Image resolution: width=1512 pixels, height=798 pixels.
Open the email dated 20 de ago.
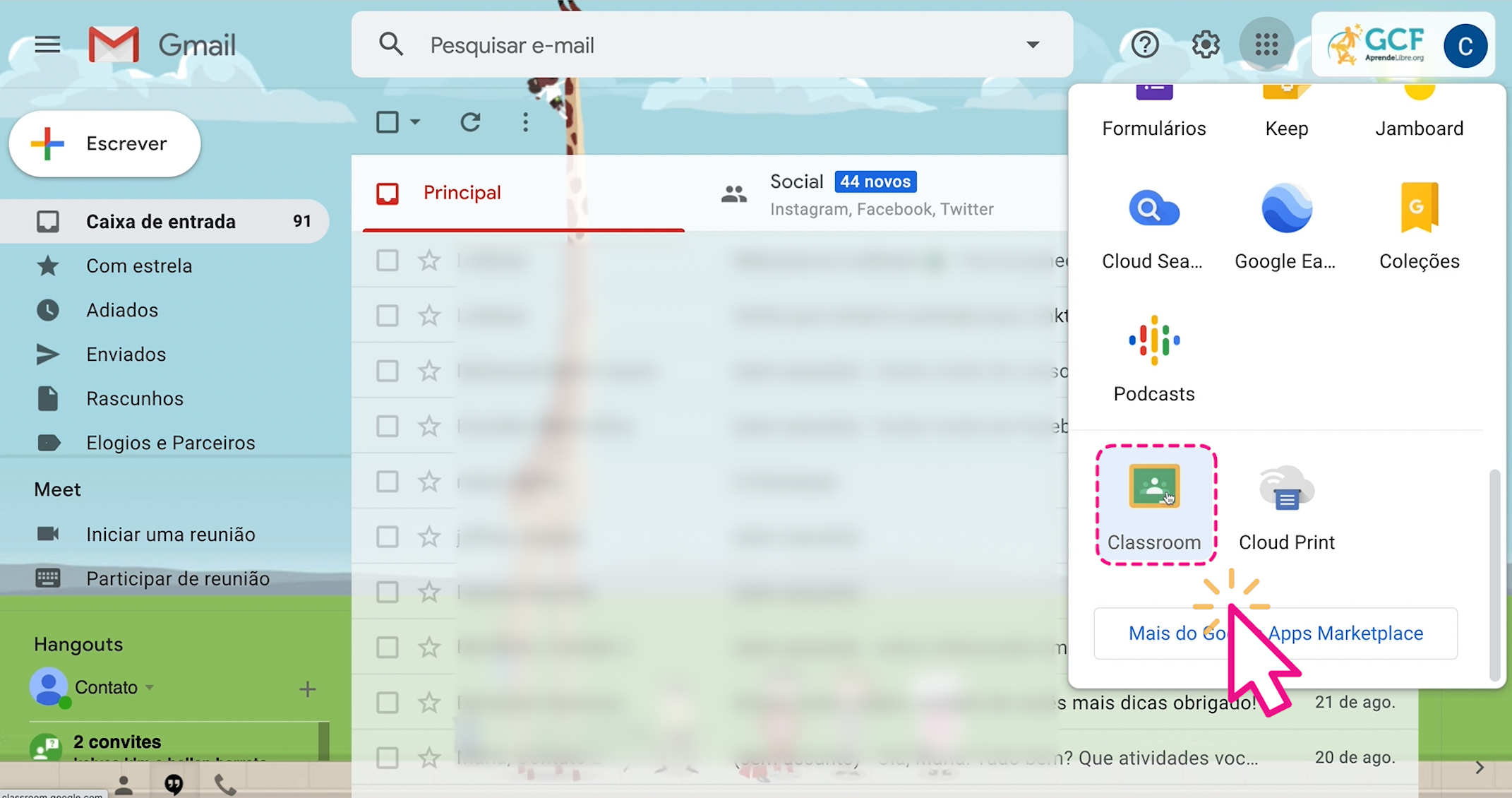[x=884, y=758]
